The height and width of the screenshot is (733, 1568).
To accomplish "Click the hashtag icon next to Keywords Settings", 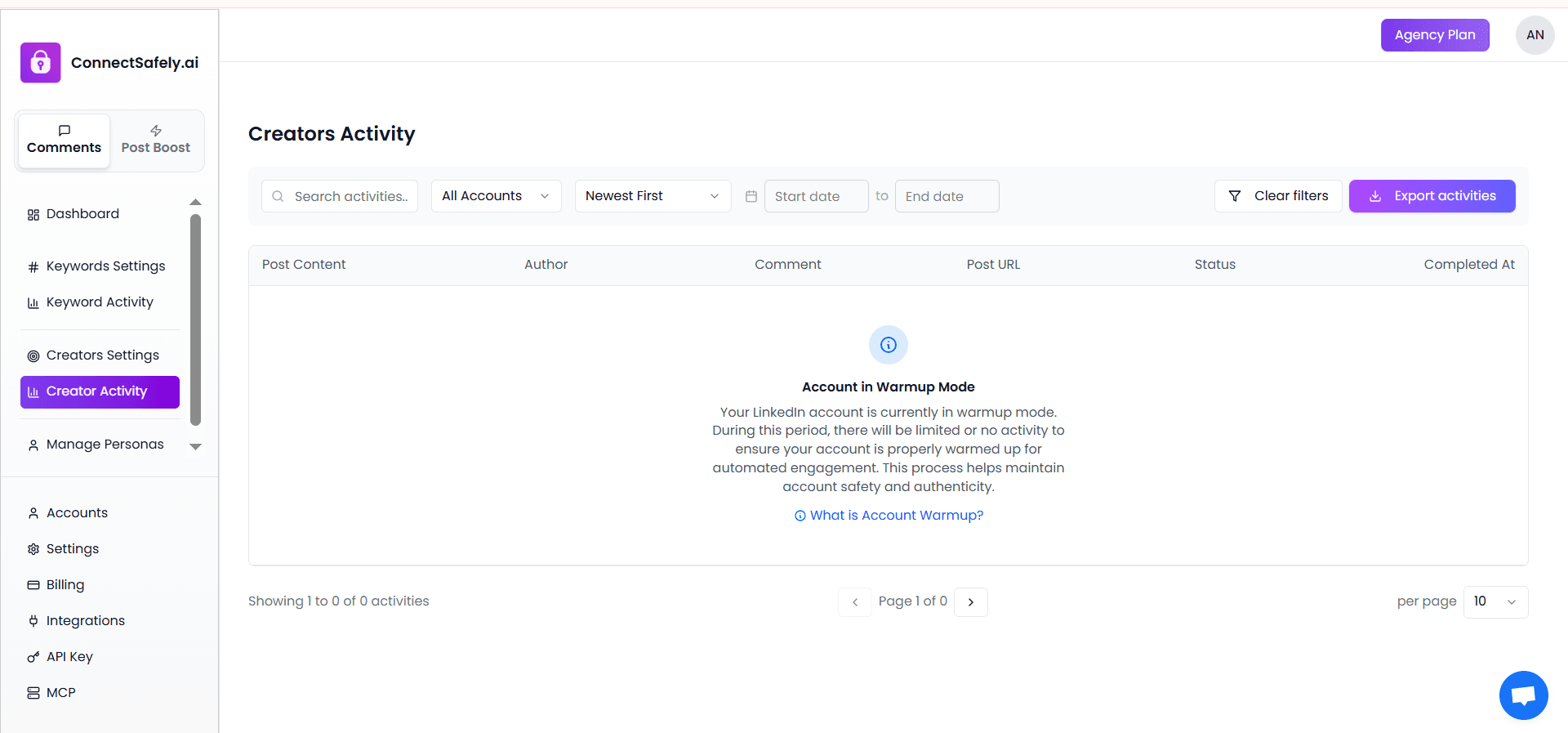I will pos(33,267).
